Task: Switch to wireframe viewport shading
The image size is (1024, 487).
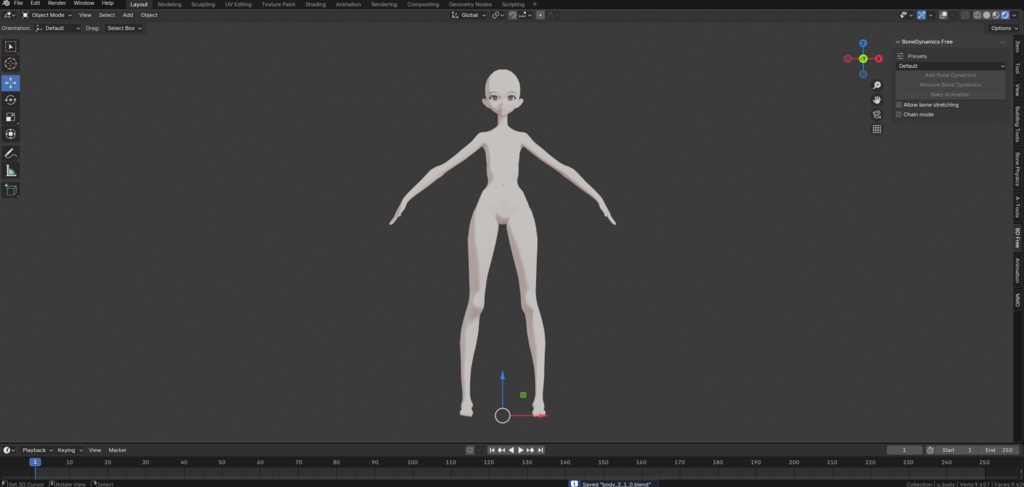Action: pyautogui.click(x=977, y=15)
